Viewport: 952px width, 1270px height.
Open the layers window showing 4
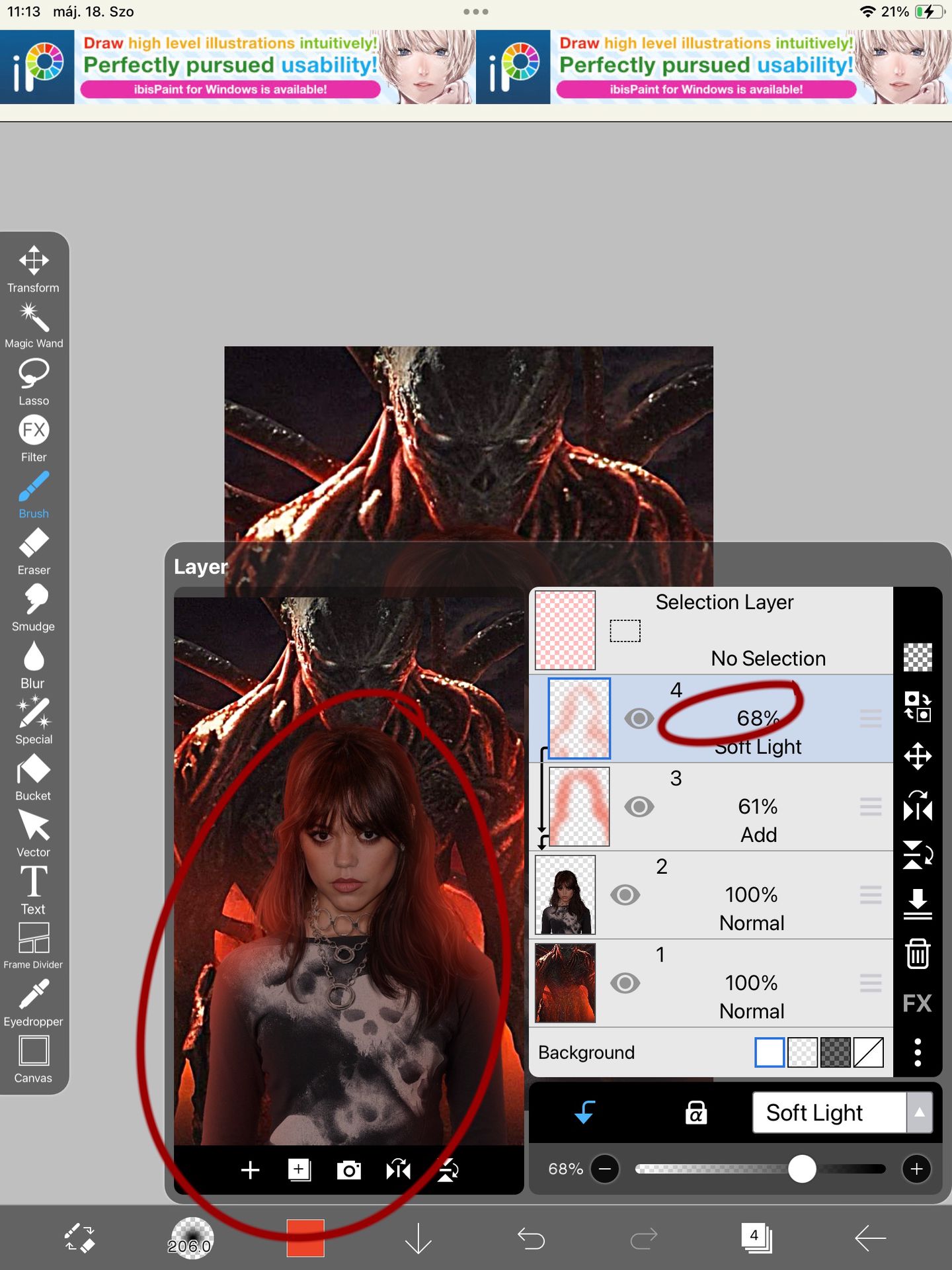(757, 1238)
